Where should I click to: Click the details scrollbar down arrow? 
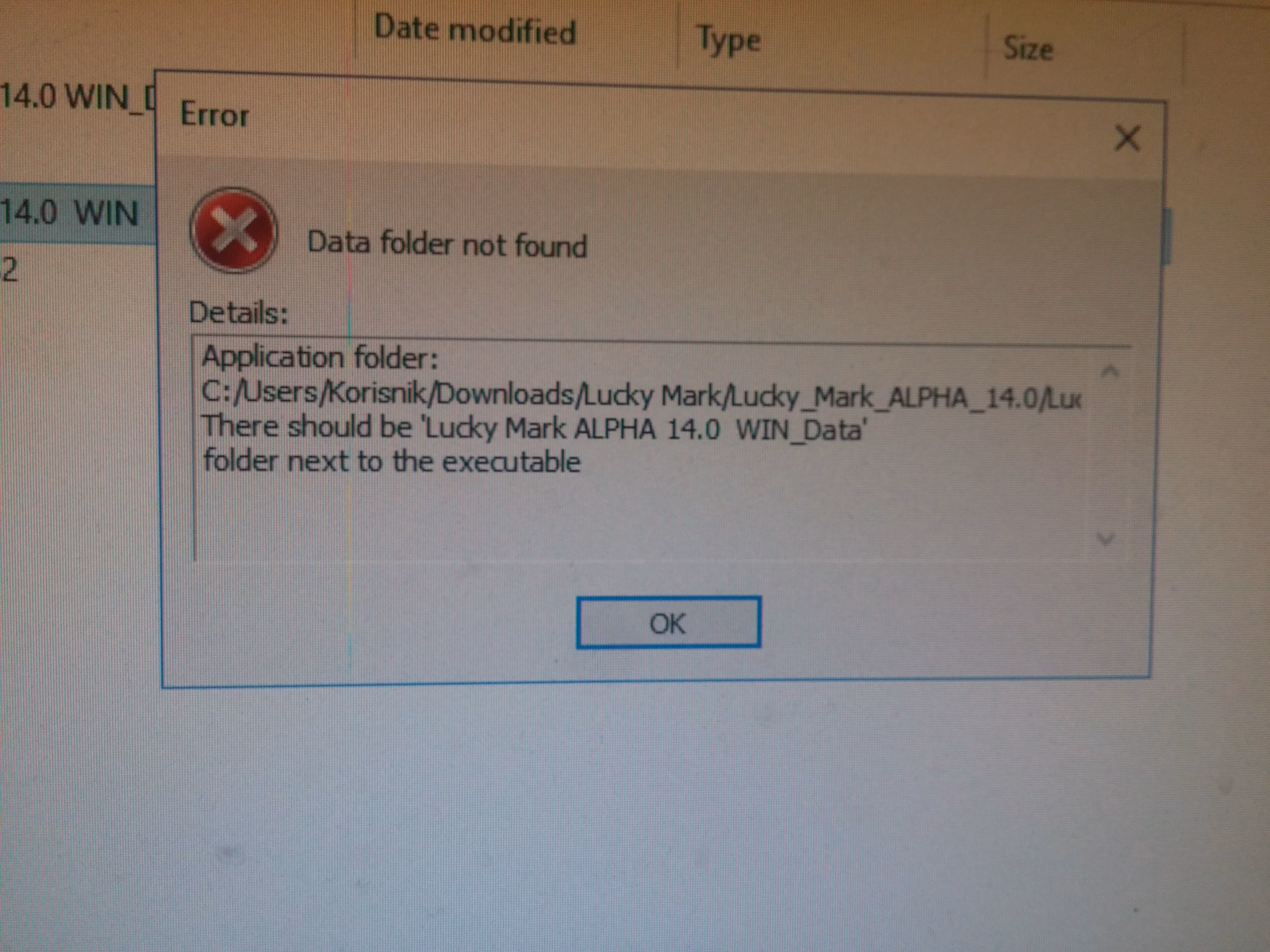[x=1105, y=539]
